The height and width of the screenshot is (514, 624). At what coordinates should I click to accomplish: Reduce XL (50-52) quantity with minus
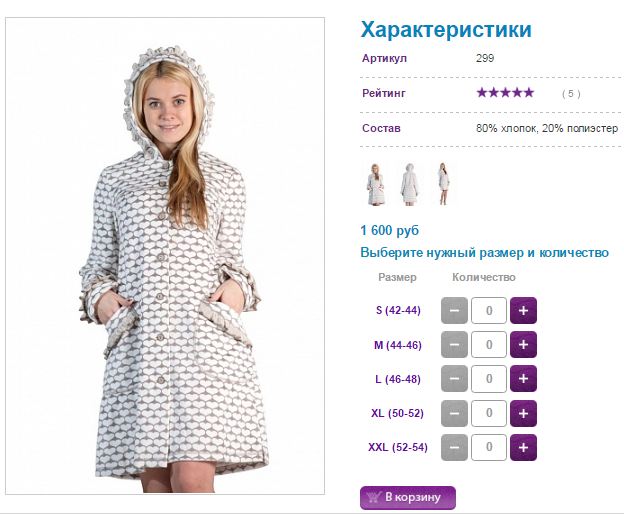[454, 413]
